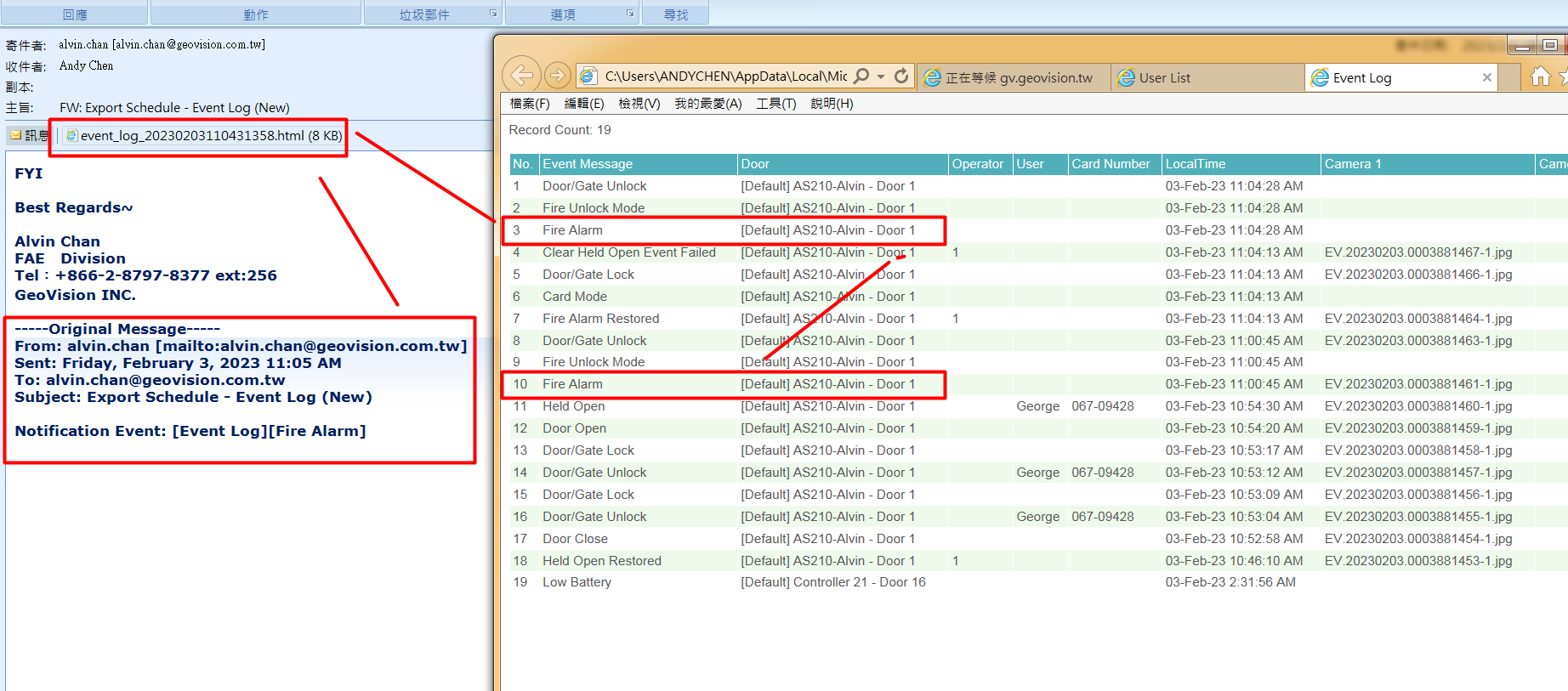Image resolution: width=1568 pixels, height=691 pixels.
Task: Click the No. column header
Action: (523, 164)
